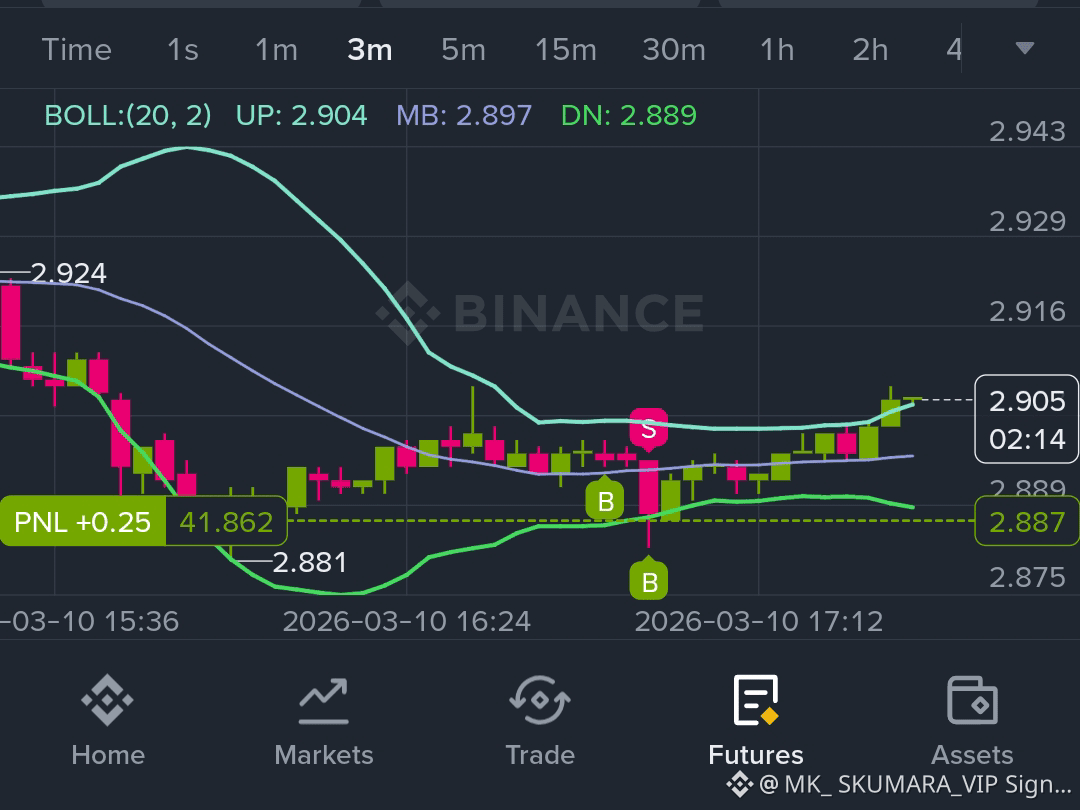Image resolution: width=1080 pixels, height=810 pixels.
Task: Tap the 2026-03-10 17:12 time axis label
Action: (x=758, y=621)
